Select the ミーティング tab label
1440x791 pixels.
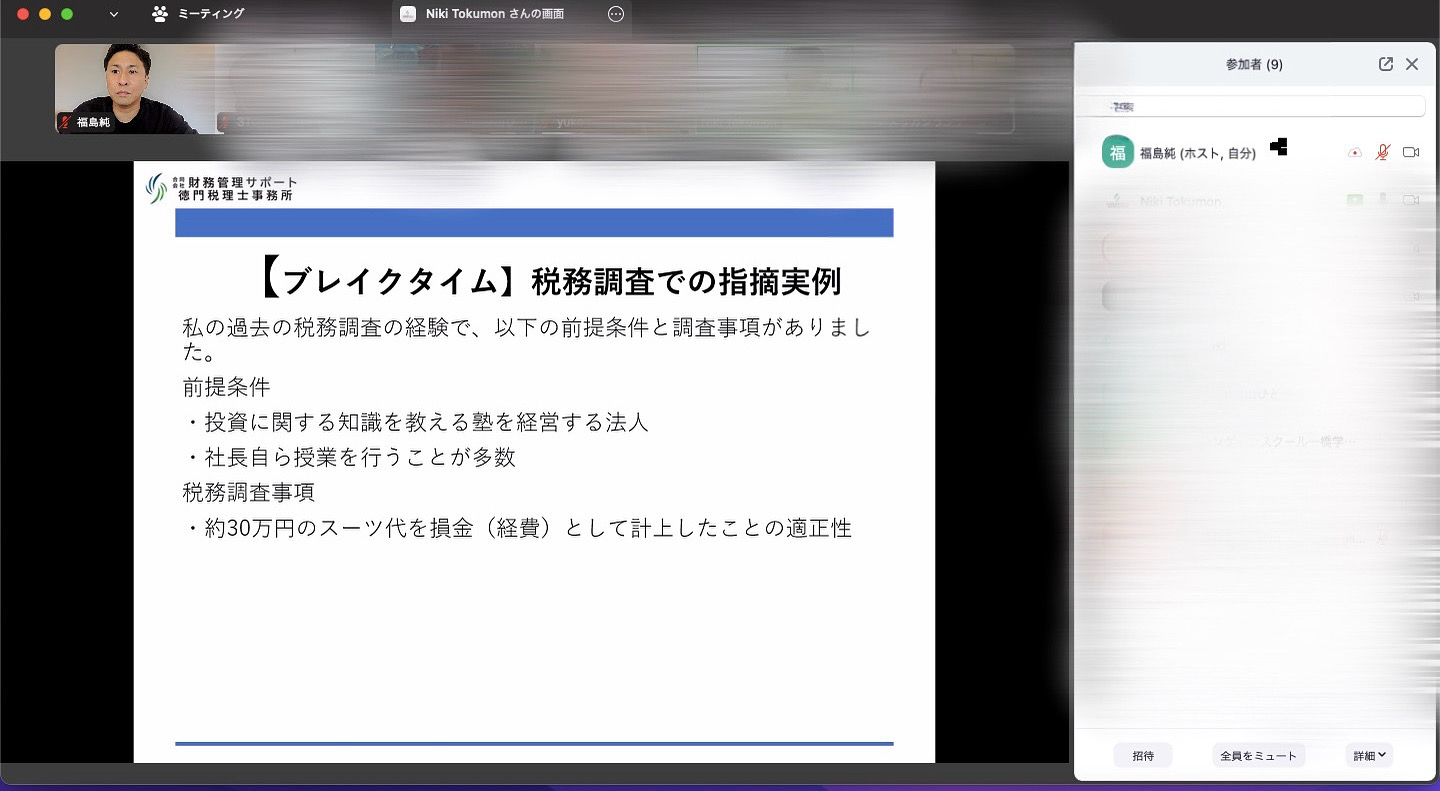tap(210, 14)
